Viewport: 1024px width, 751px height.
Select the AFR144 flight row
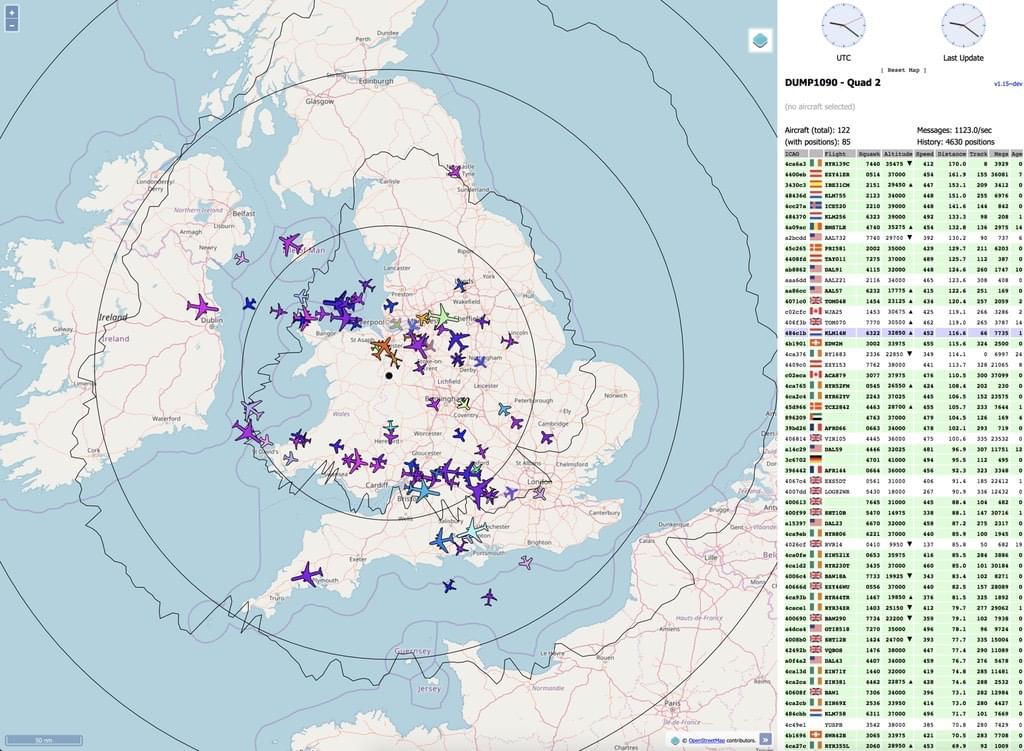tap(904, 470)
